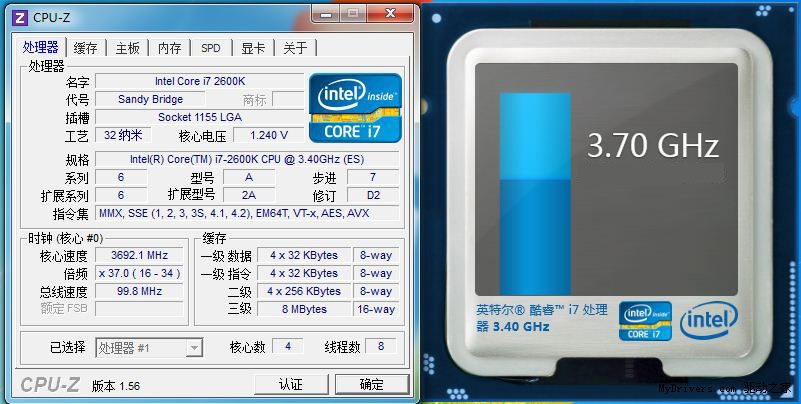This screenshot has width=801, height=404.
Task: Click the 3692.1 MHz core speed field
Action: 139,255
